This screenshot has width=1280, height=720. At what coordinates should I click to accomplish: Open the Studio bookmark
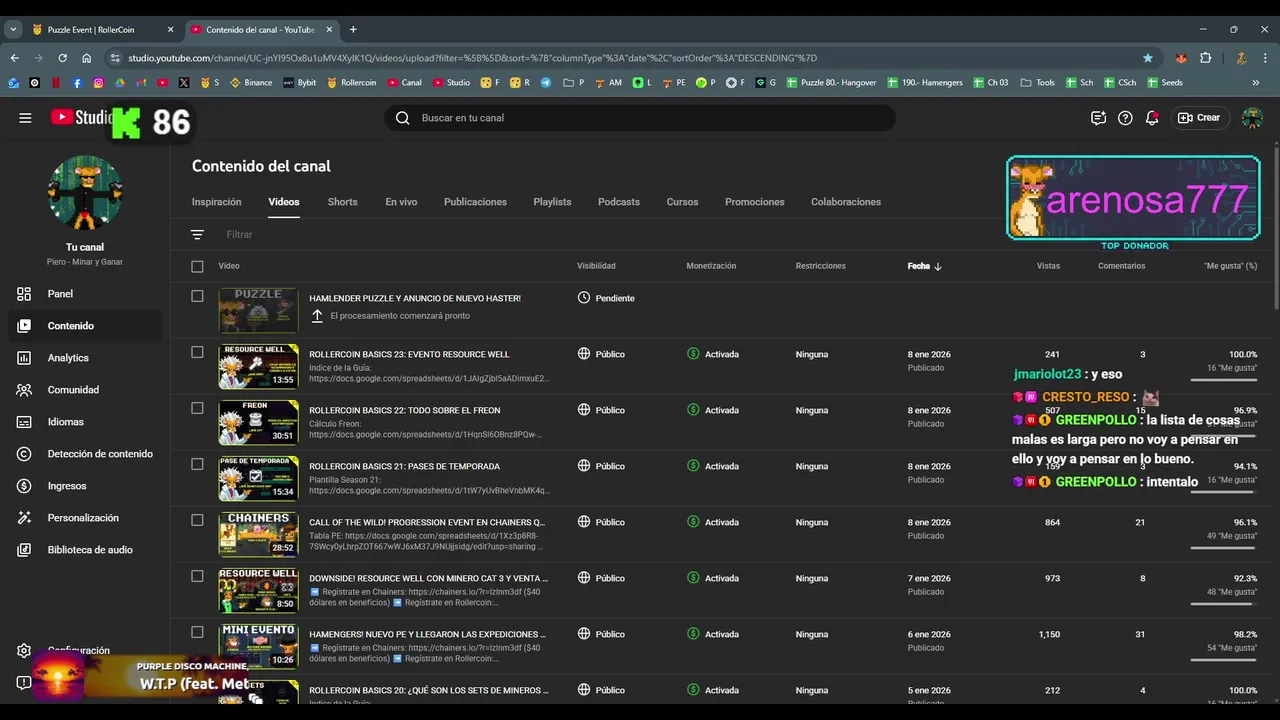(x=451, y=83)
